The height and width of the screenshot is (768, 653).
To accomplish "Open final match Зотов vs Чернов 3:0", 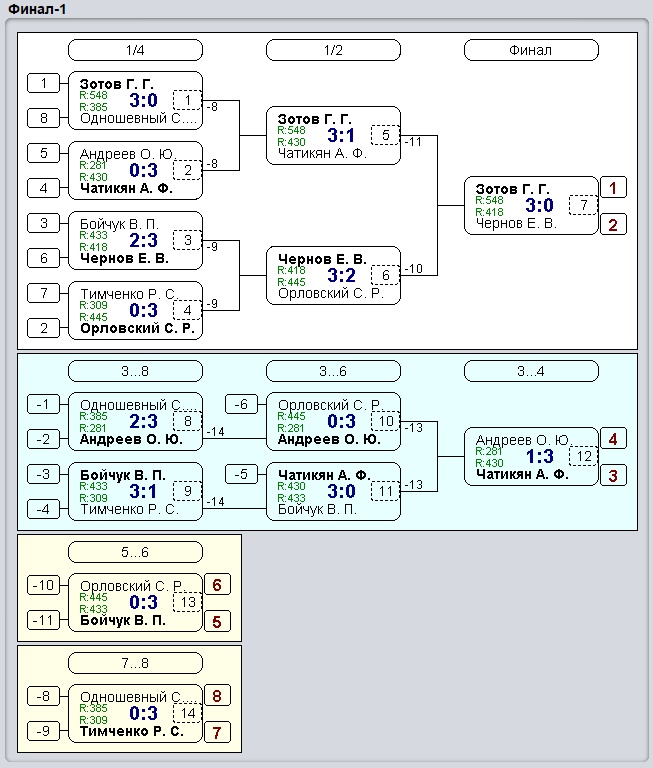I will coord(531,206).
